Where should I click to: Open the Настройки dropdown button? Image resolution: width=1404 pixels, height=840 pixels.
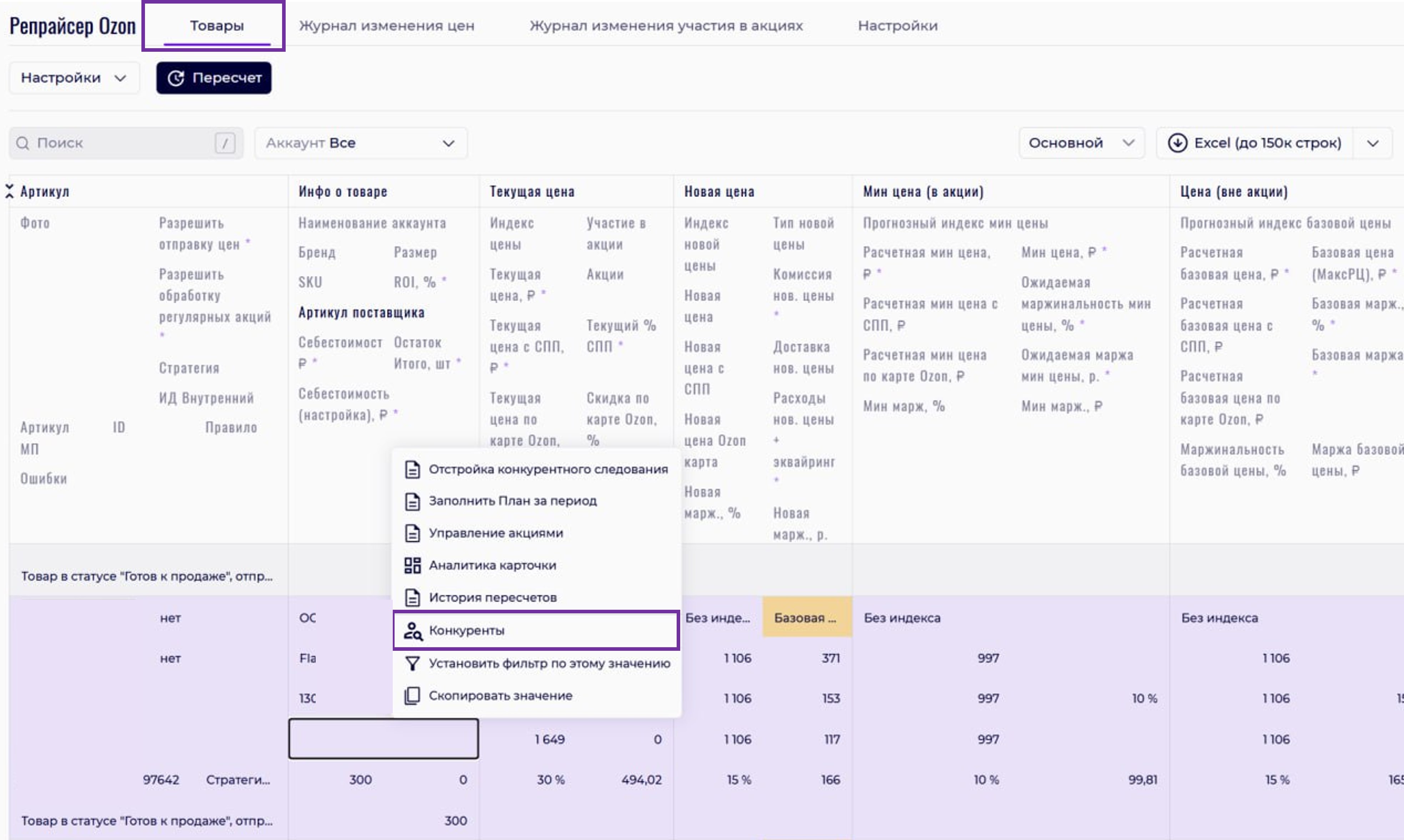click(74, 78)
